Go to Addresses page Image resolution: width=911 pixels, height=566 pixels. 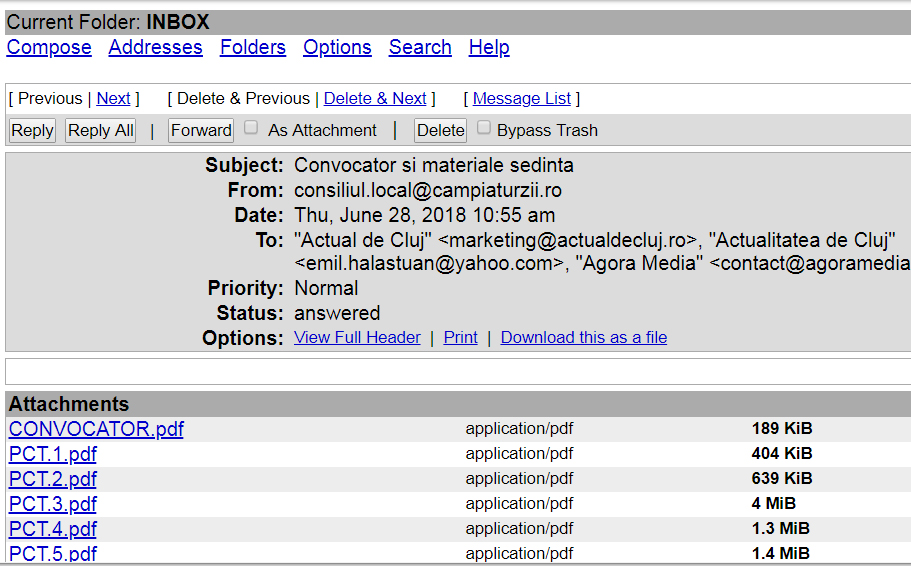click(x=155, y=47)
